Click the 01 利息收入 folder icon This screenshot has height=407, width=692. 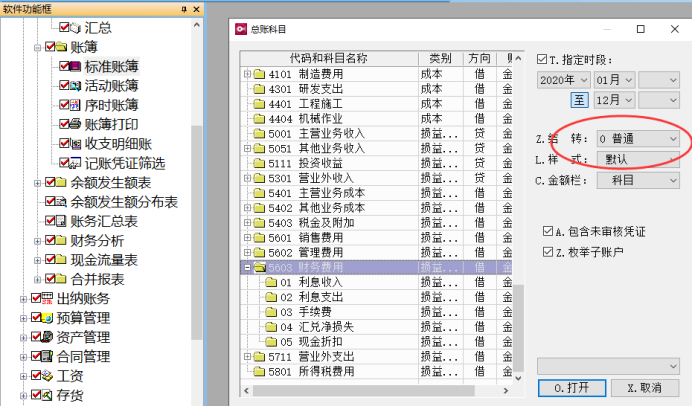(270, 283)
